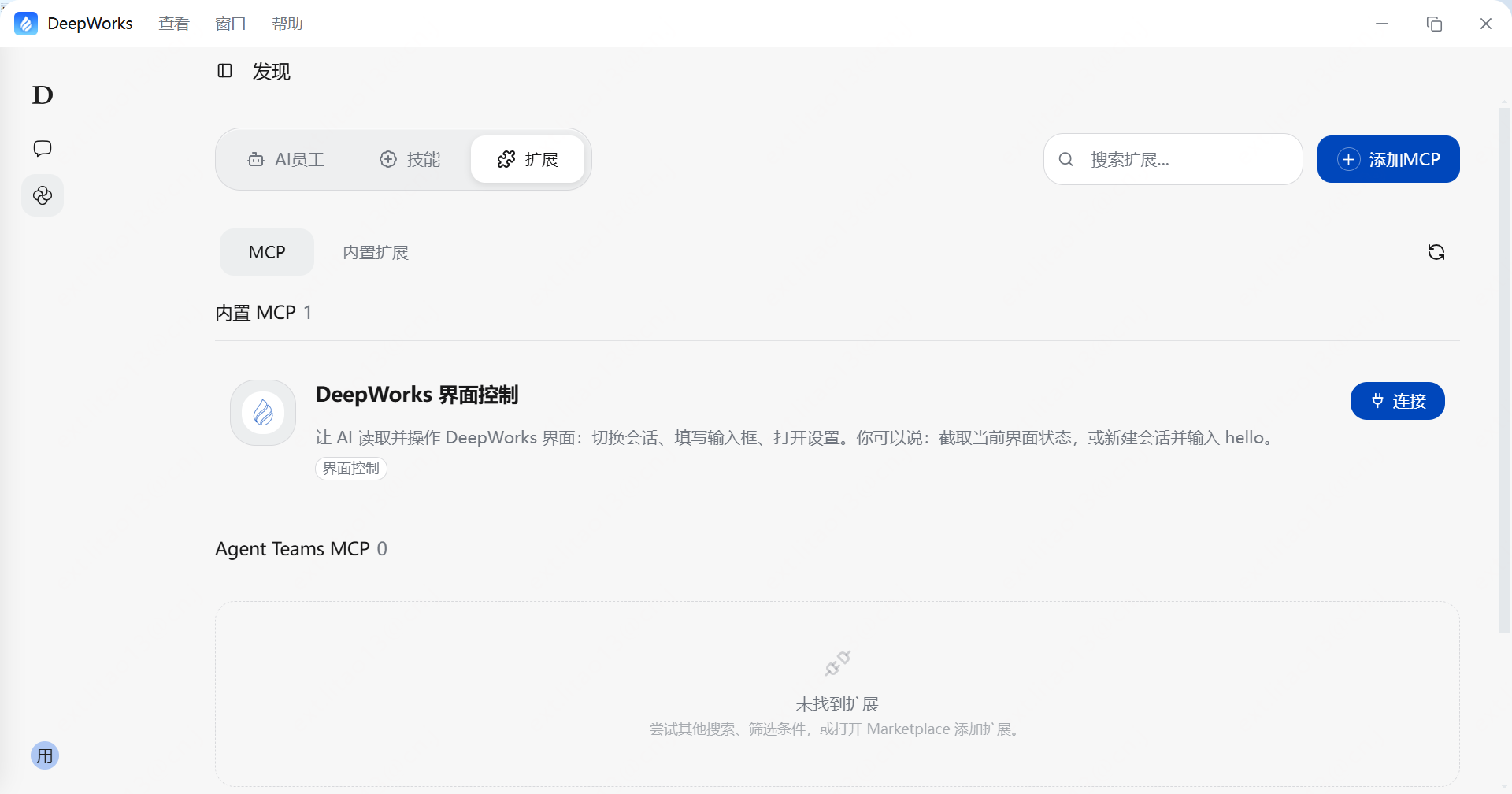Toggle the sidebar panel icon next to 发现
This screenshot has height=794, width=1512.
pos(225,71)
